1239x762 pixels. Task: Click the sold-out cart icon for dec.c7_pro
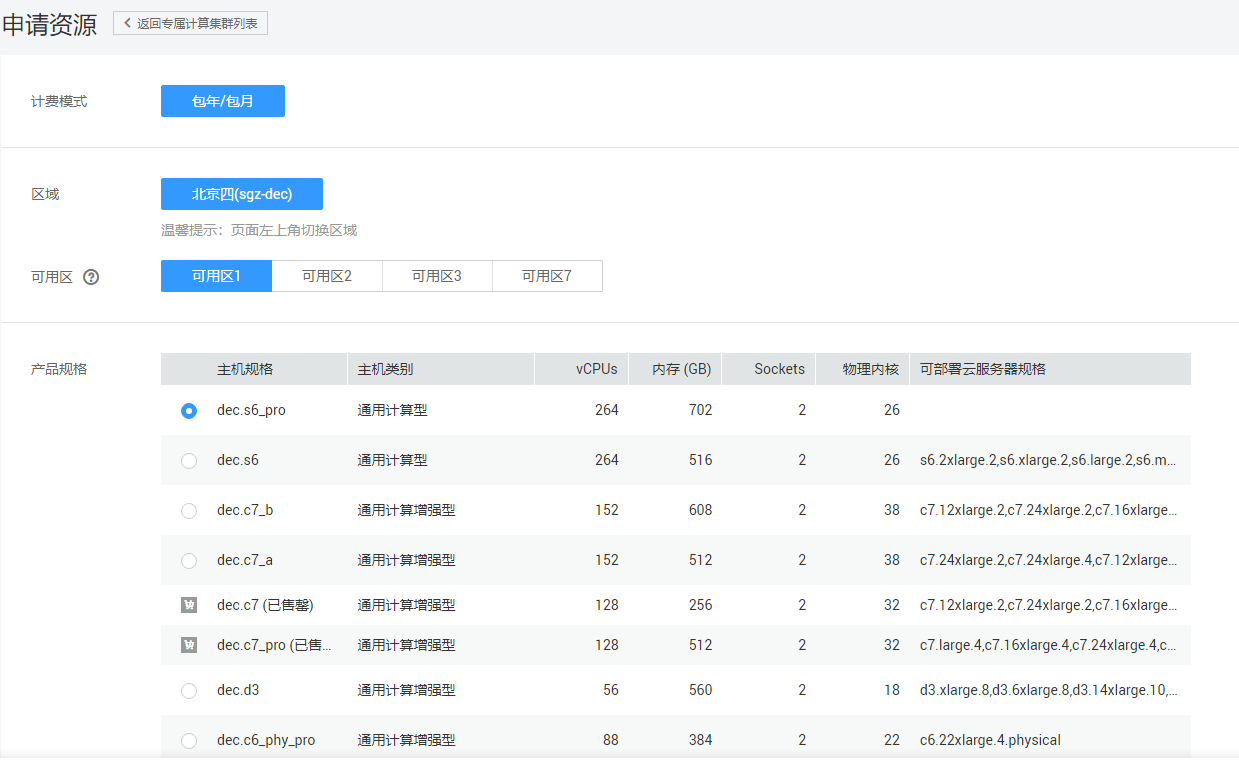[189, 645]
